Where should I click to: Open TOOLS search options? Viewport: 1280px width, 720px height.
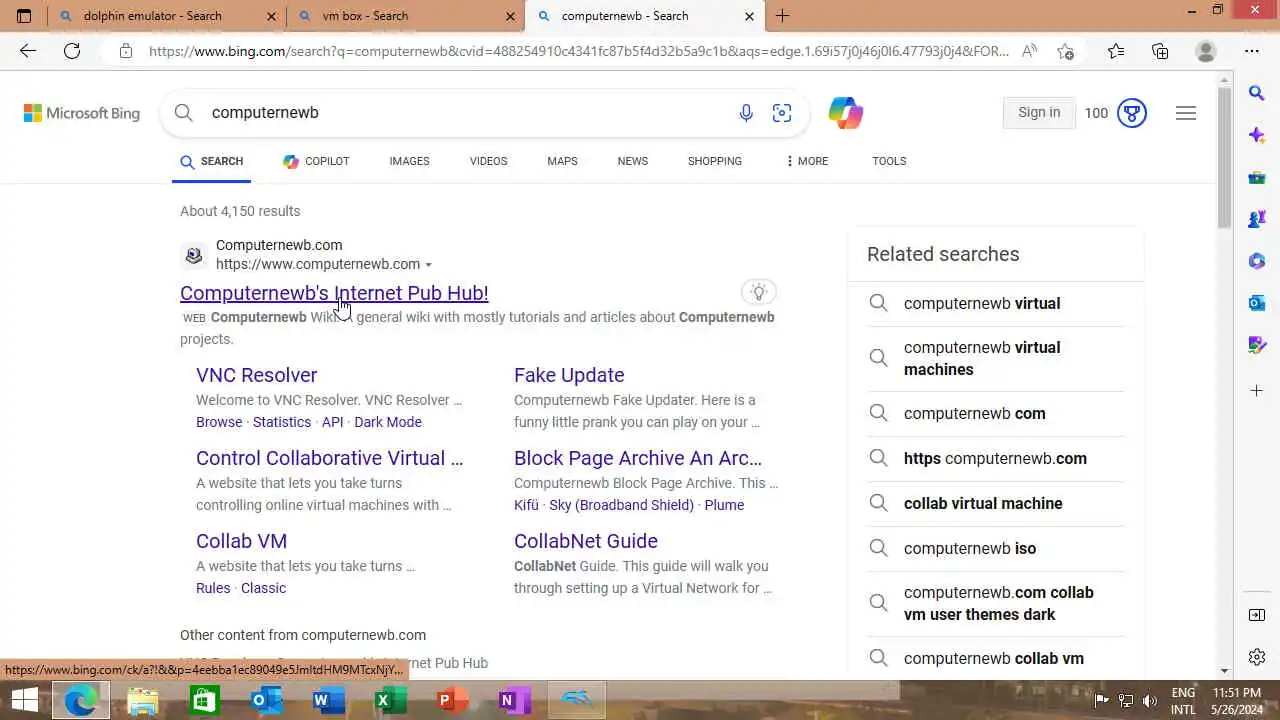[889, 161]
